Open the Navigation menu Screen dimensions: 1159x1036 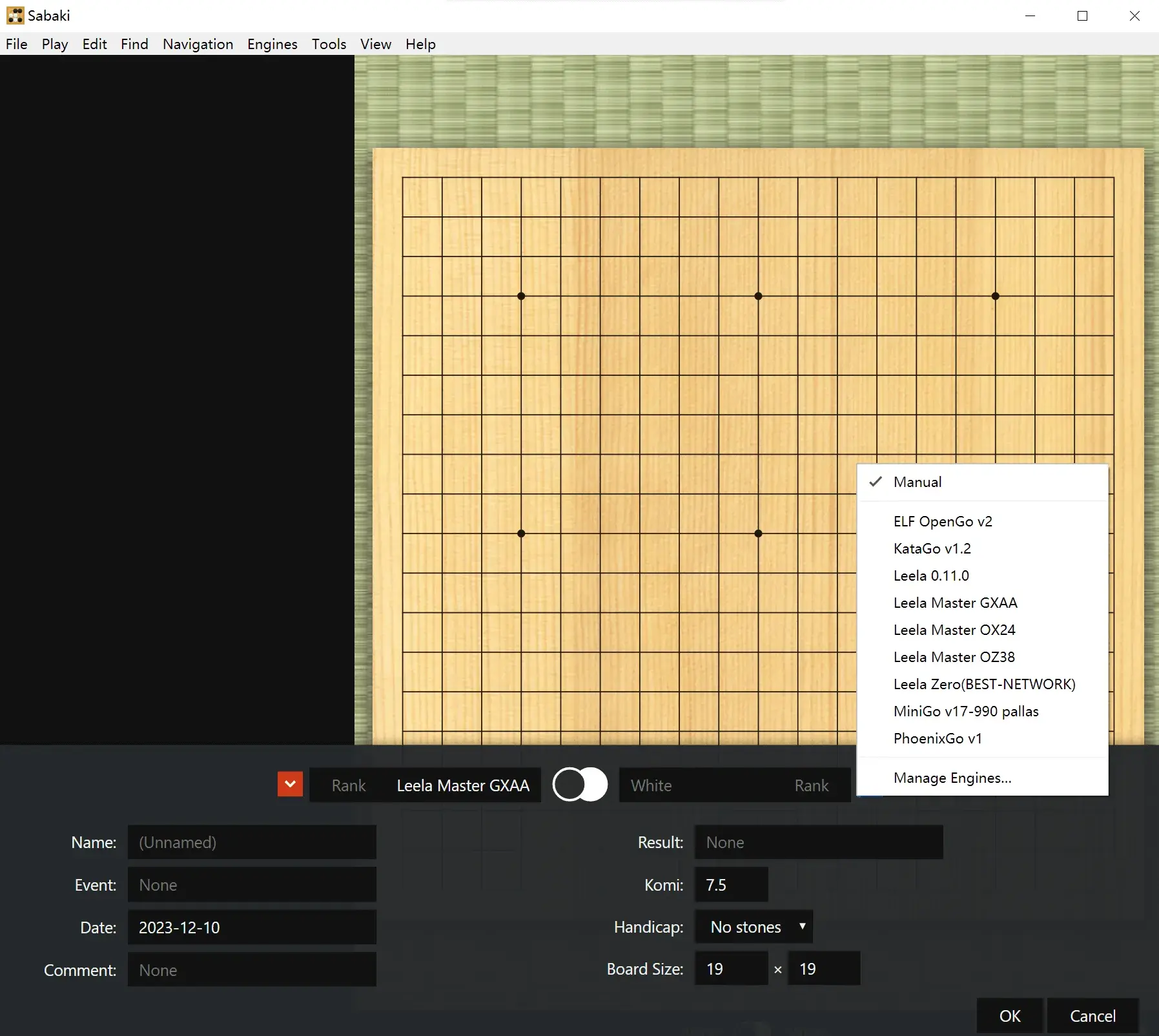pyautogui.click(x=198, y=44)
